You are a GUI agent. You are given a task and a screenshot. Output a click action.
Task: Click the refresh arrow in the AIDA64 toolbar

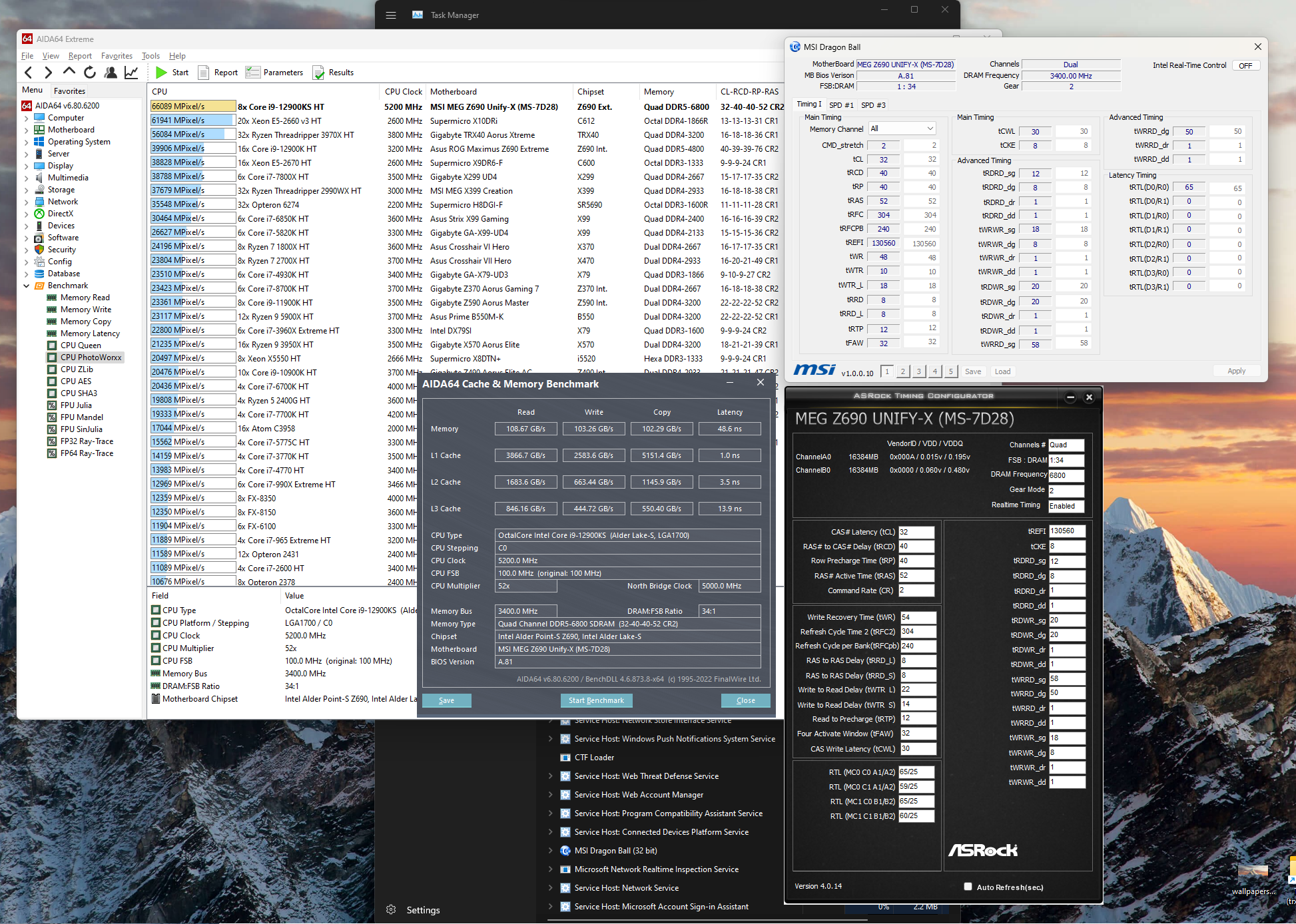(90, 73)
